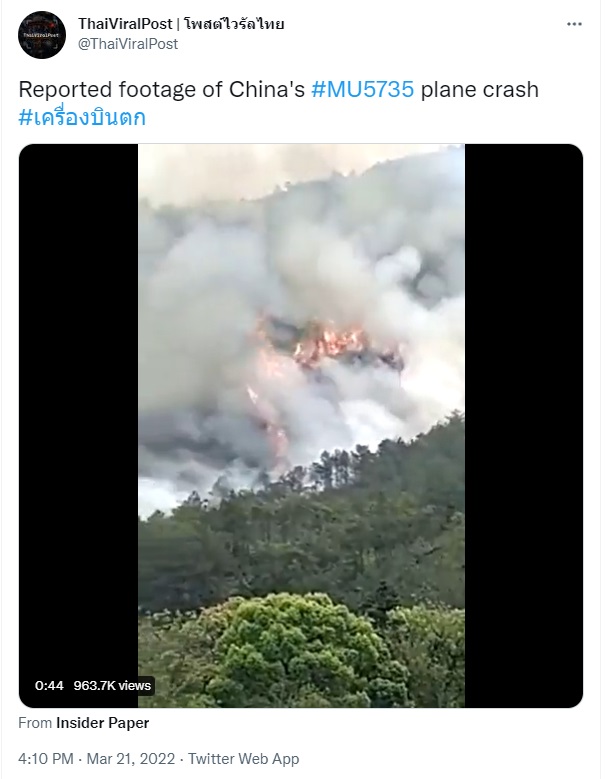Open the 4:10 PM tweet timestamp
Image resolution: width=605 pixels, height=779 pixels.
tap(46, 759)
